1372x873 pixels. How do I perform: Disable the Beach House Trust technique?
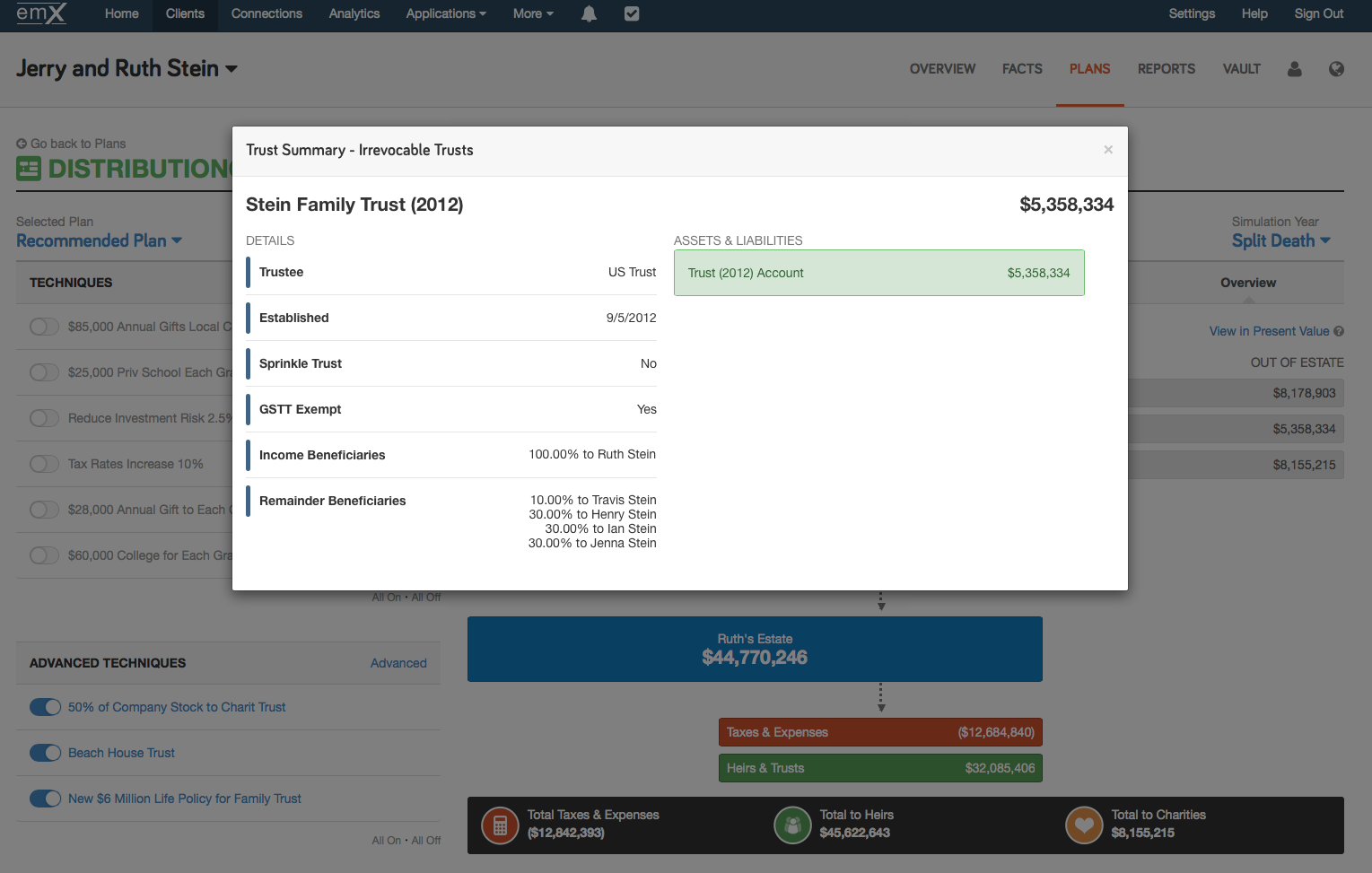point(45,753)
